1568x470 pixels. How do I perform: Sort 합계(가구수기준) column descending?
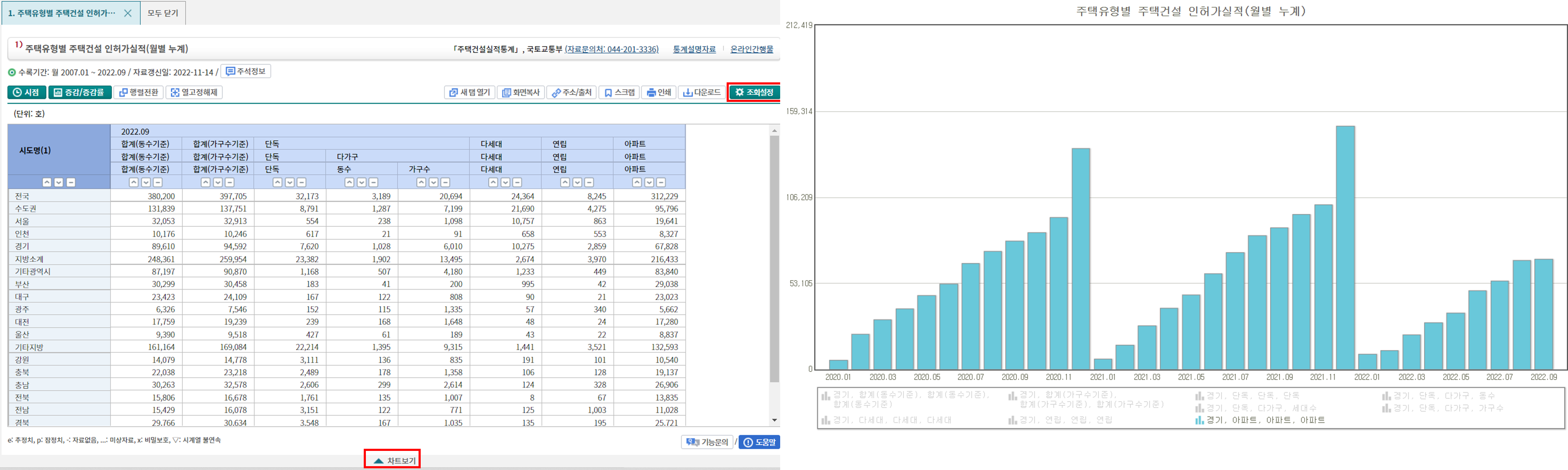tap(218, 183)
